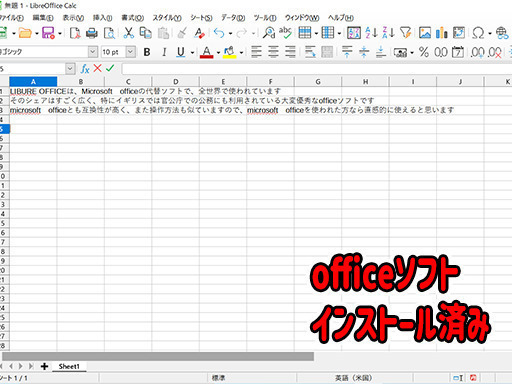Open the 書式(O) menu

tap(132, 18)
